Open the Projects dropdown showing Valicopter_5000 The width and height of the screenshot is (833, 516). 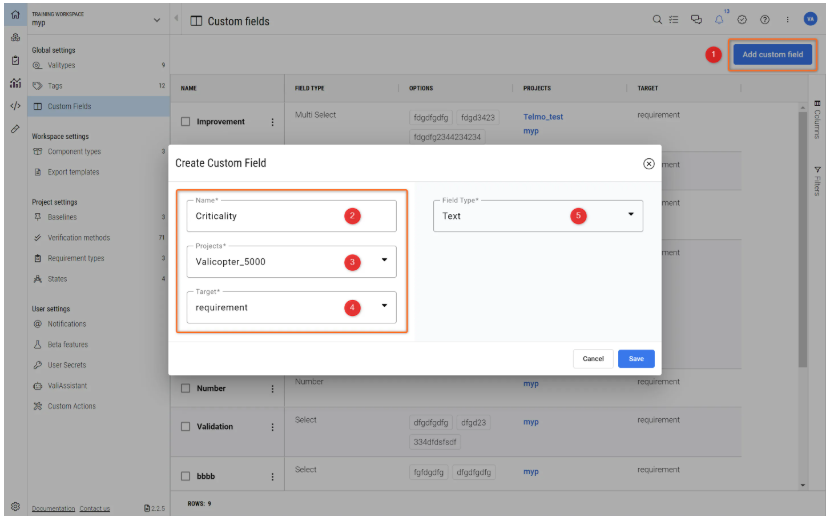click(291, 261)
